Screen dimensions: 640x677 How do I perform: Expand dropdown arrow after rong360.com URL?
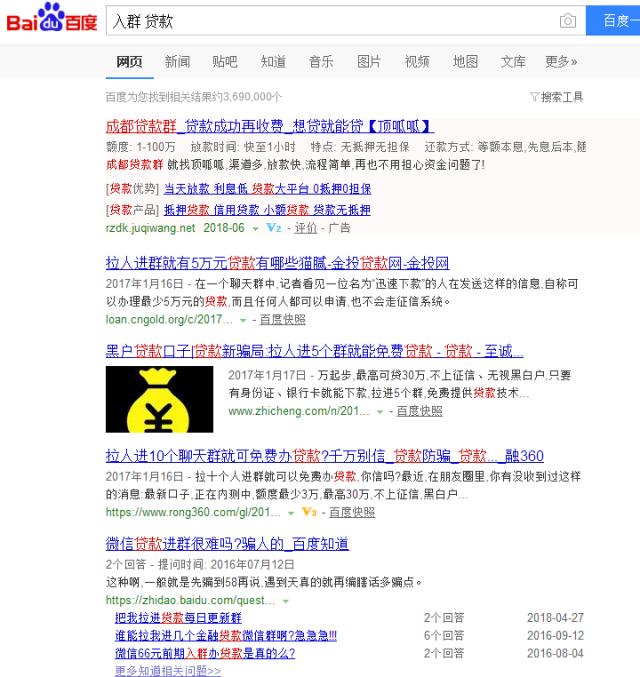[291, 513]
